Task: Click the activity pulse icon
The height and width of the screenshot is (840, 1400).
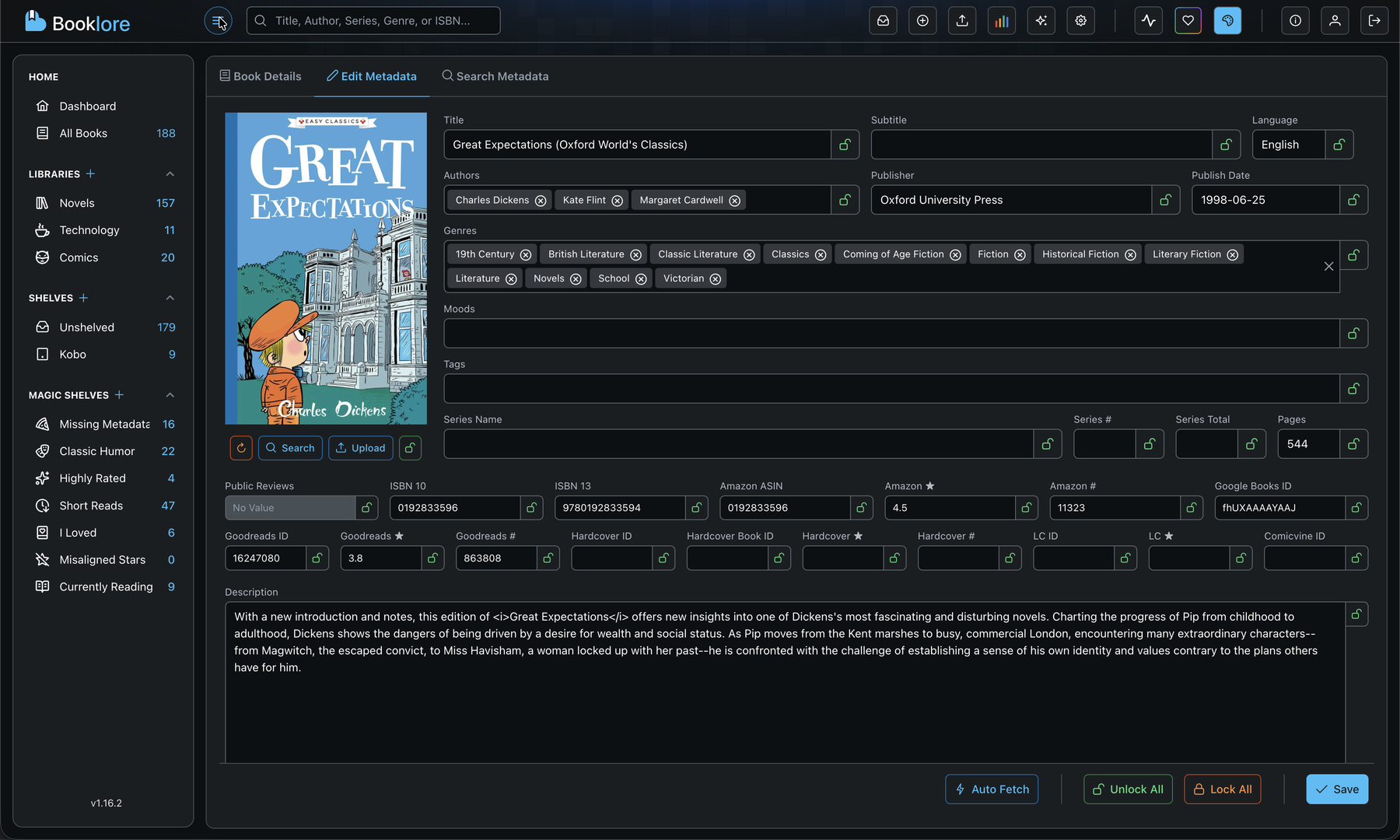Action: tap(1149, 20)
